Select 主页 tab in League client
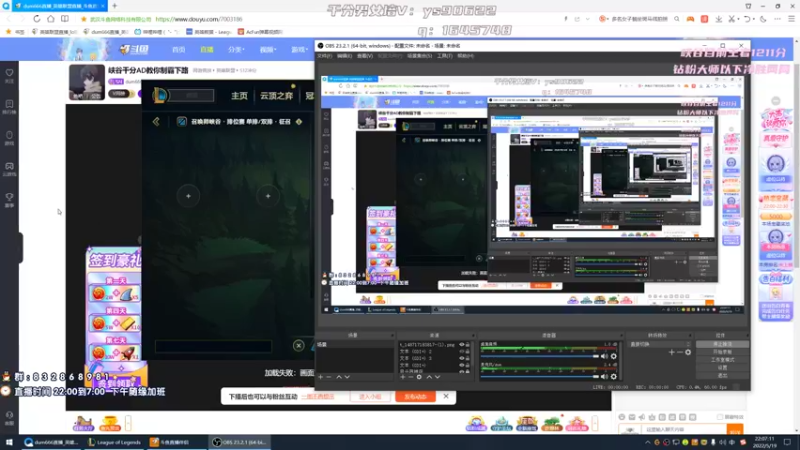 pos(239,95)
